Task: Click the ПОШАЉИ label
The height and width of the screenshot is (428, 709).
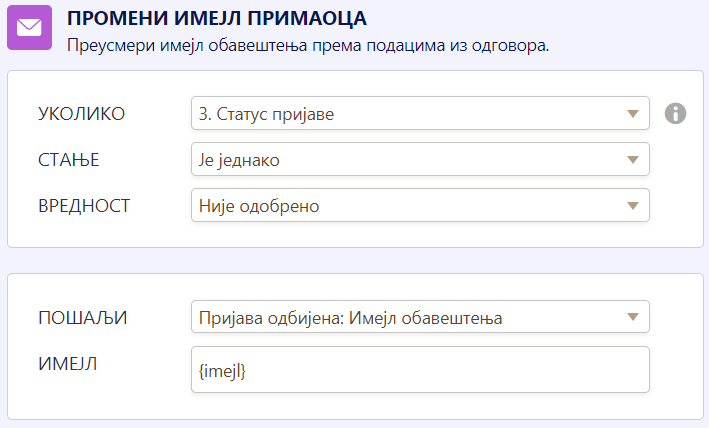Action: (83, 318)
